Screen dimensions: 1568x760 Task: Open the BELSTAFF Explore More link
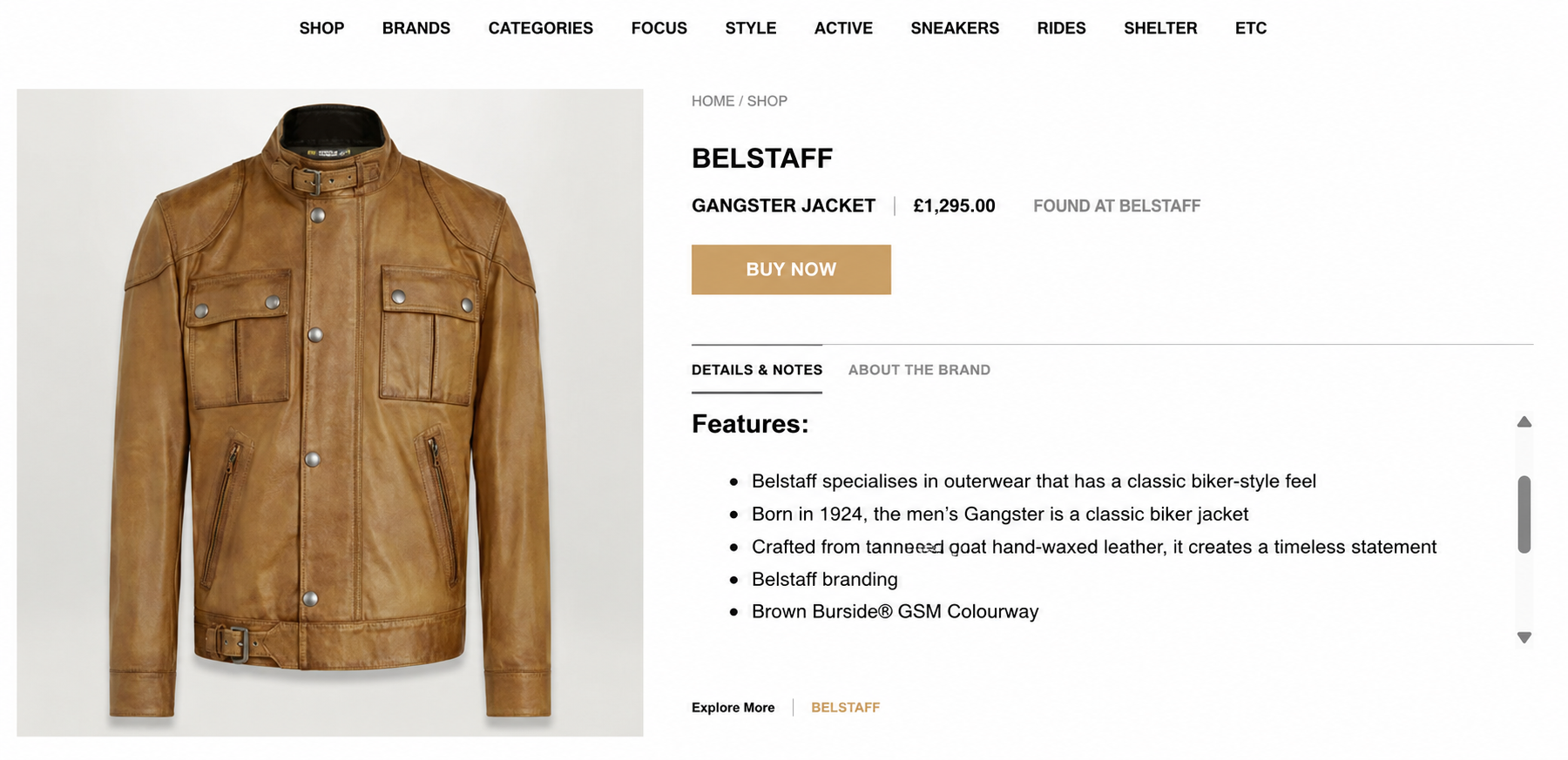(845, 707)
